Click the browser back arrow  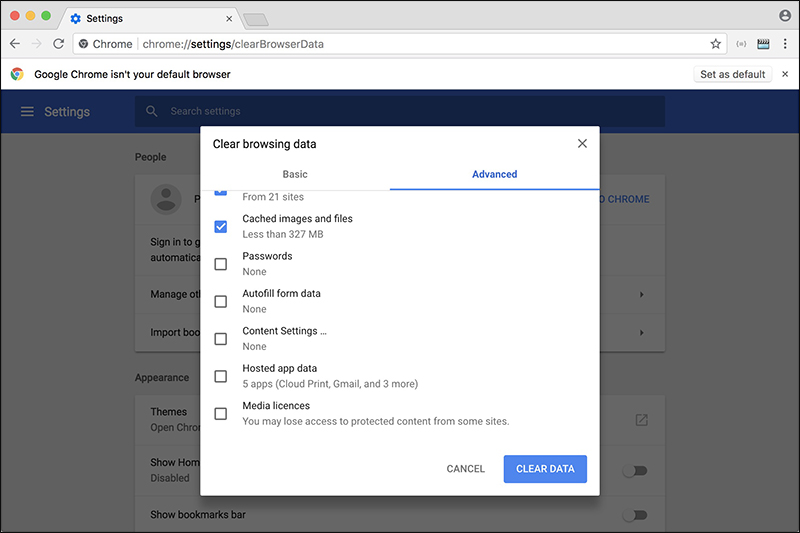point(15,44)
